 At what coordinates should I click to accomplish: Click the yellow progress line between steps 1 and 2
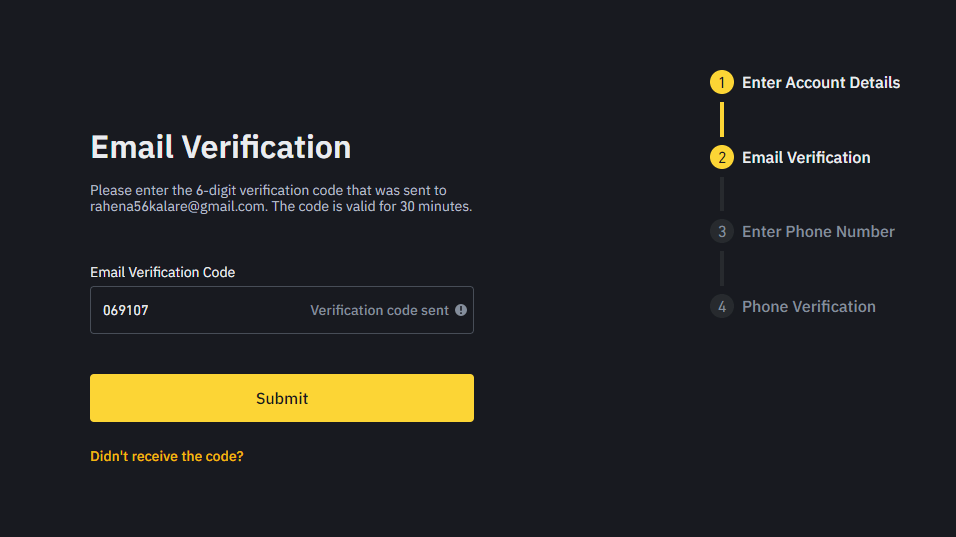(722, 119)
